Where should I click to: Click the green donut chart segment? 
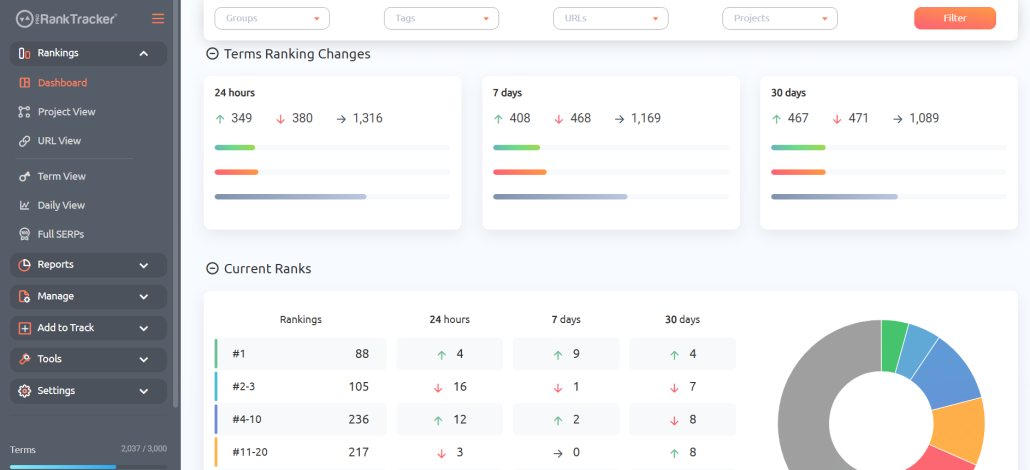[892, 346]
